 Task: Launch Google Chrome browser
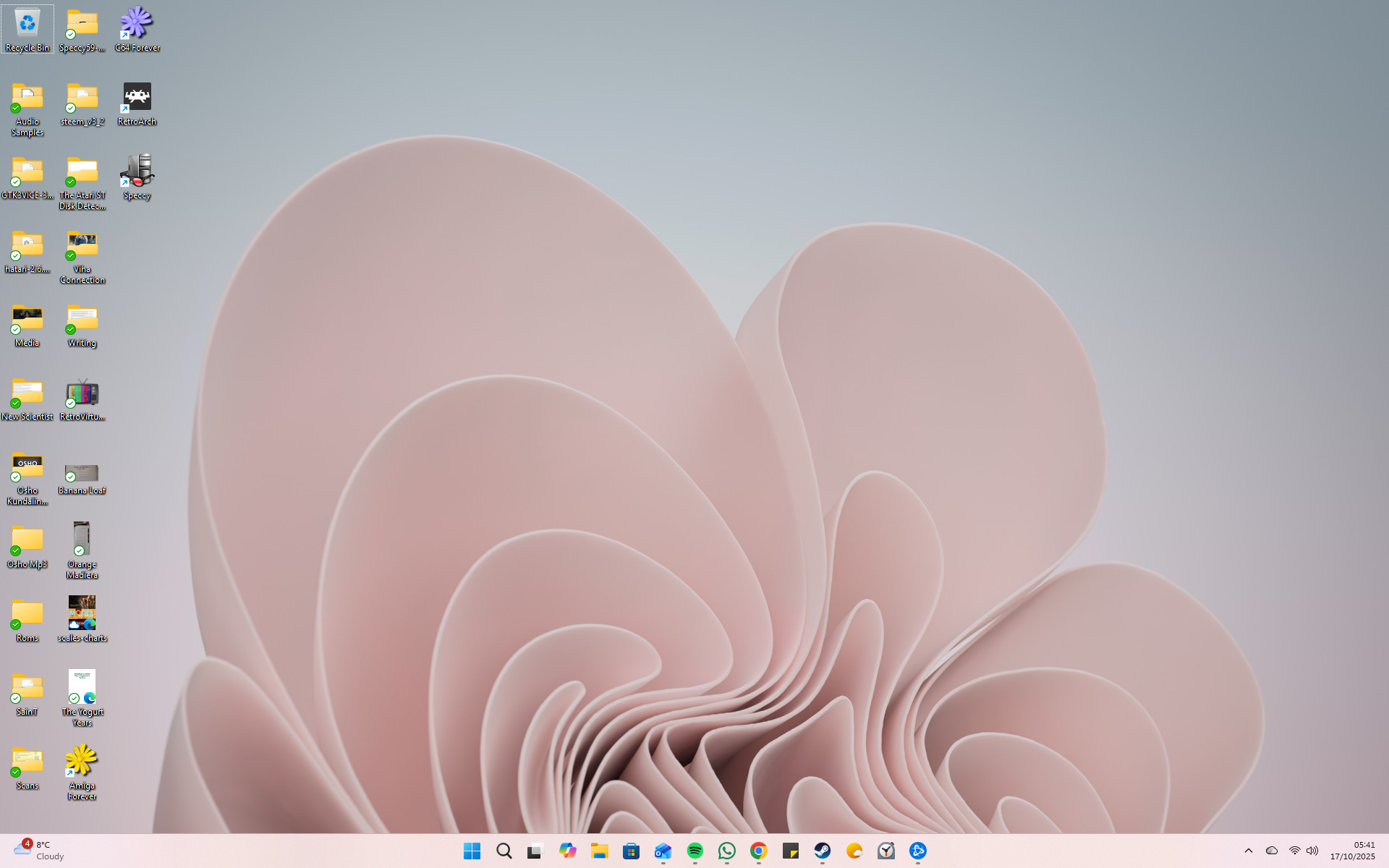[758, 851]
